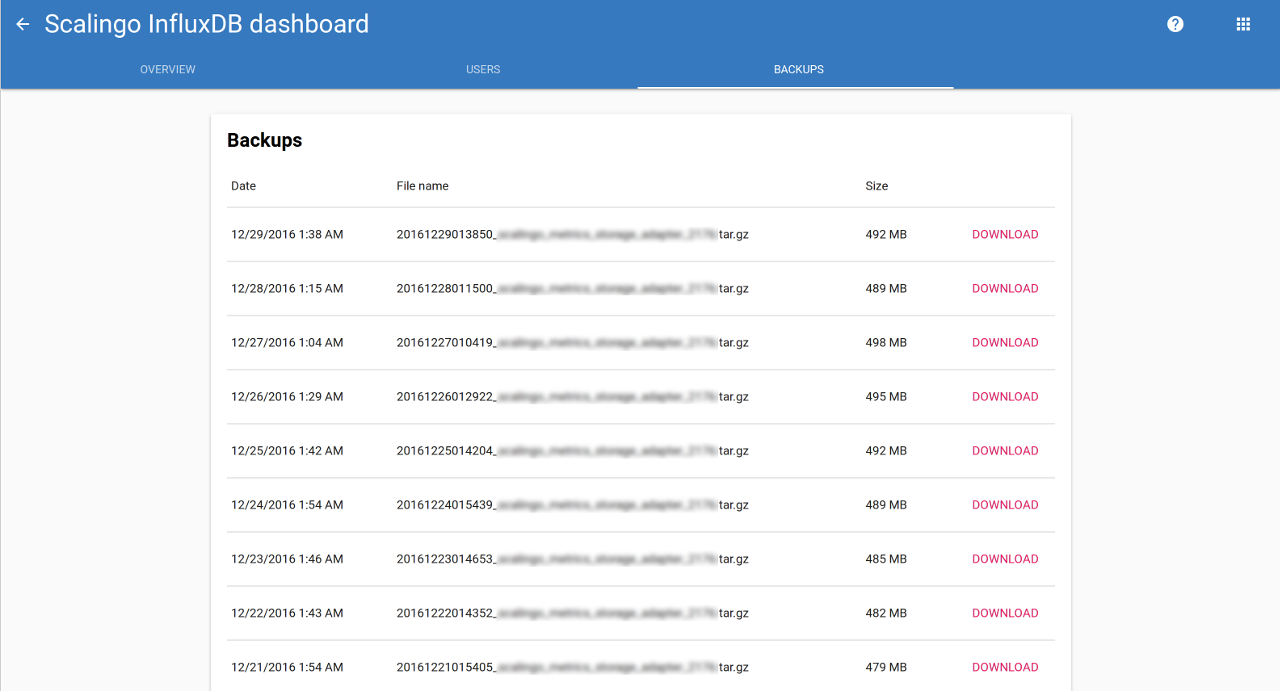Select date 12/27/2016 1:04 AM
Viewport: 1280px width, 692px height.
pyautogui.click(x=287, y=343)
